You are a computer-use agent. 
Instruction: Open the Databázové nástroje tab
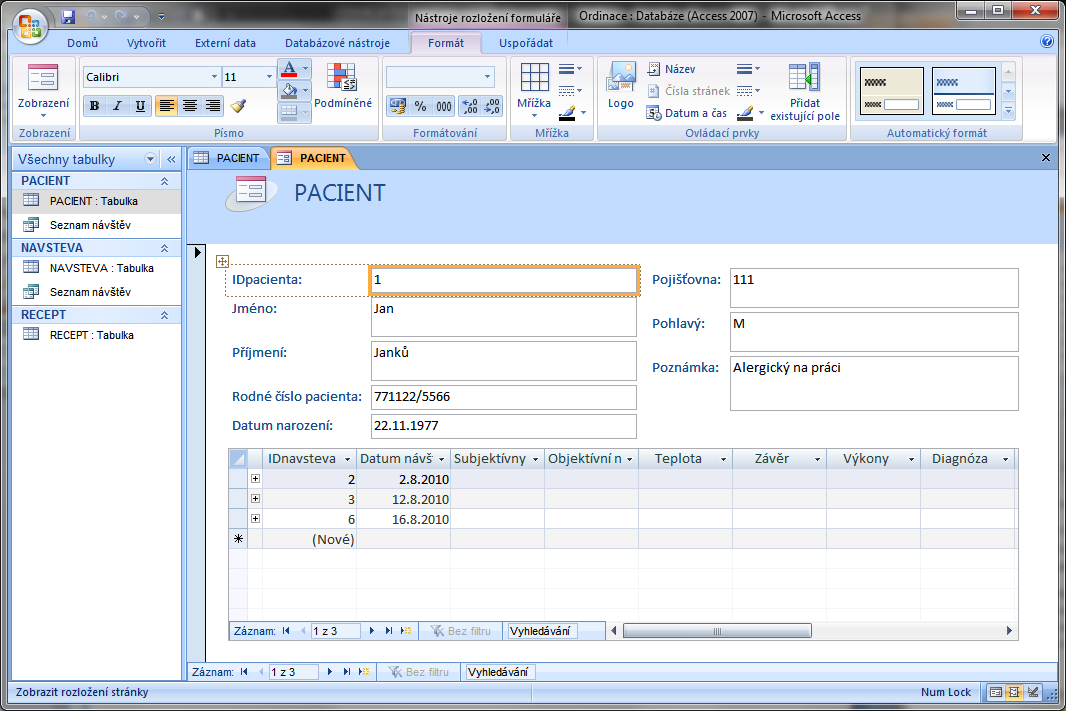pyautogui.click(x=337, y=43)
